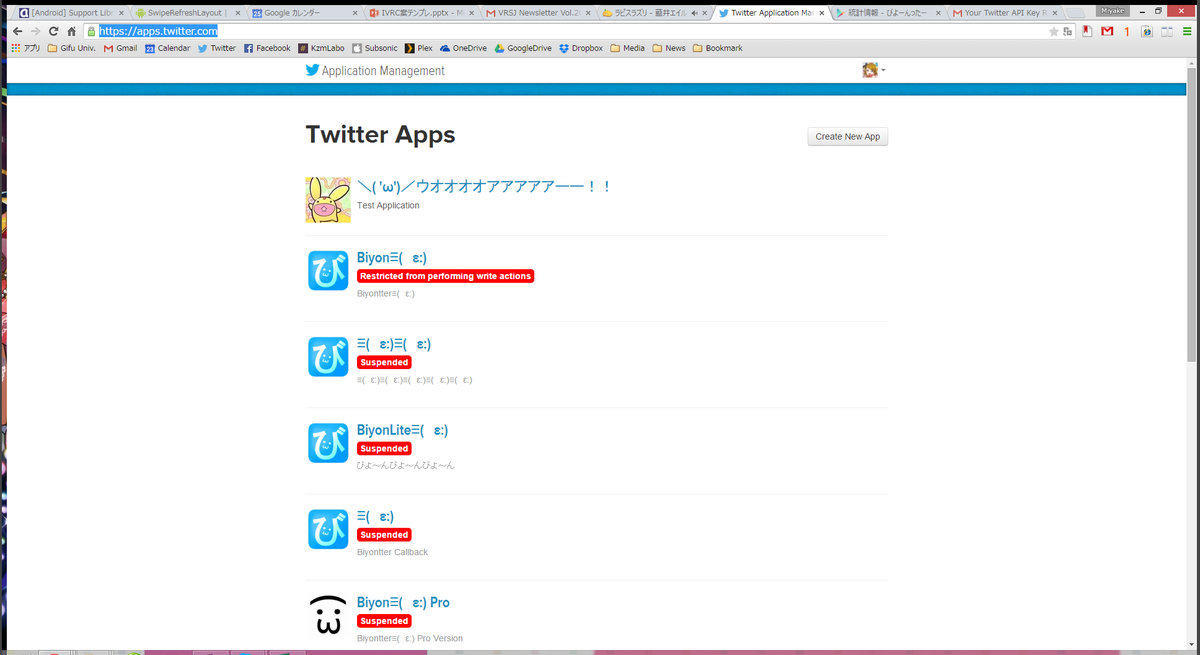Click the rabbit Test Application thumbnail

[x=328, y=200]
